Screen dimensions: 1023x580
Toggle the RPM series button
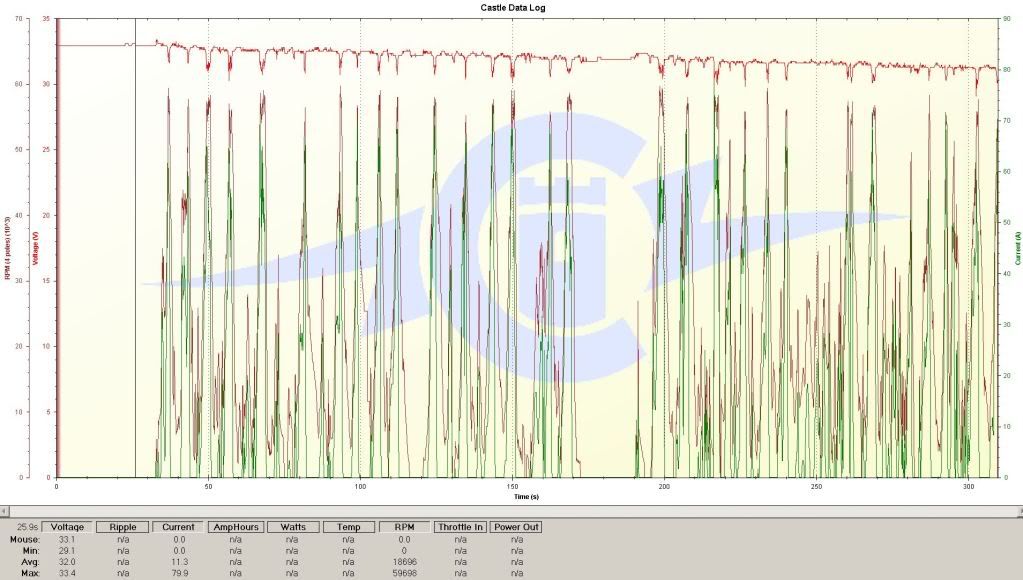pos(404,527)
